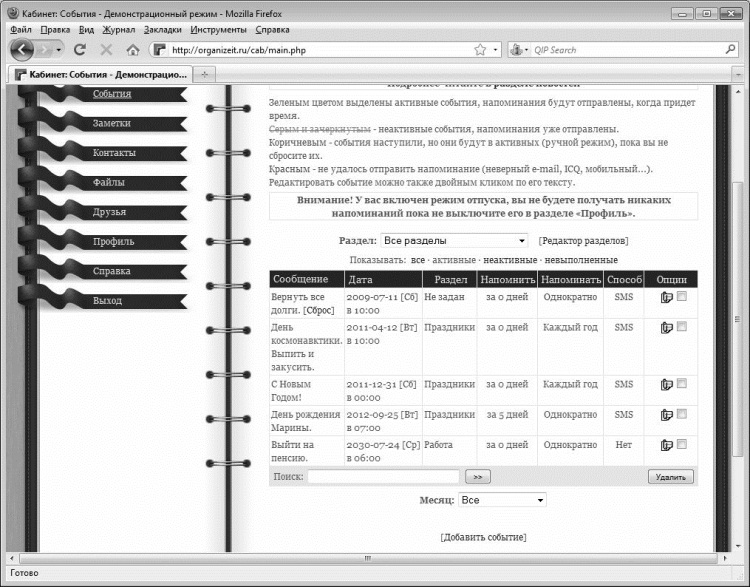Image resolution: width=750 pixels, height=587 pixels.
Task: Open the 'Месяц' dropdown showing 'Все'
Action: pyautogui.click(x=502, y=500)
